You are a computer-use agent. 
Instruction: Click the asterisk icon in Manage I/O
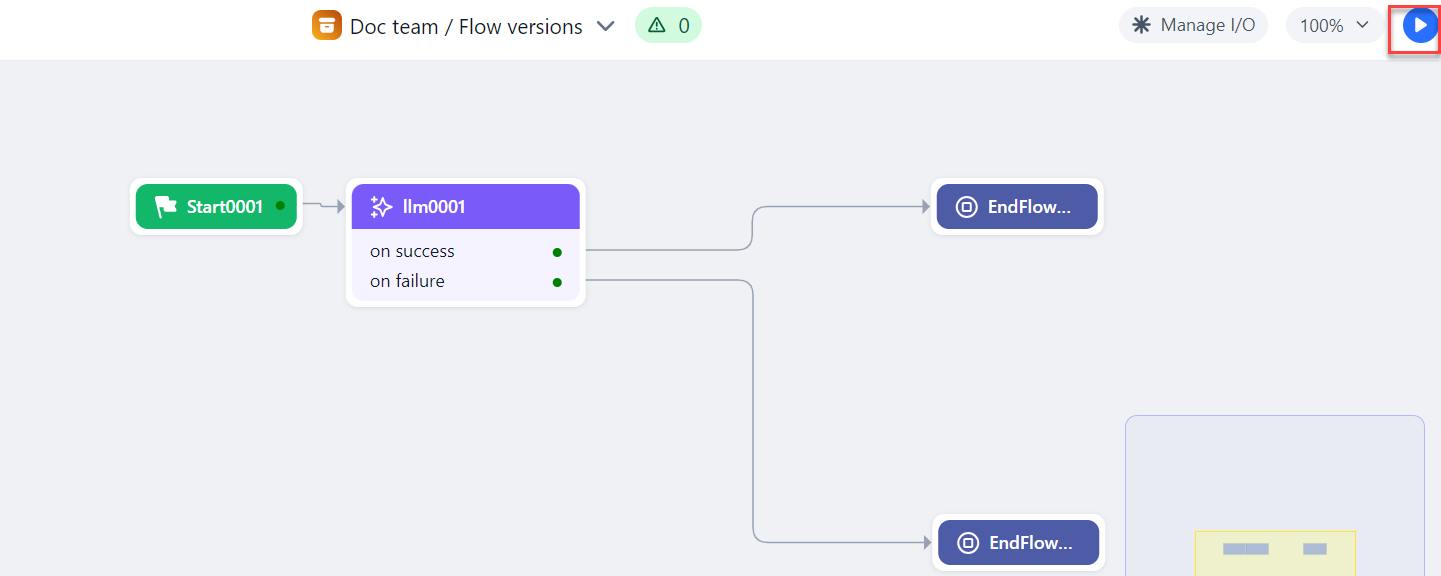point(1141,26)
